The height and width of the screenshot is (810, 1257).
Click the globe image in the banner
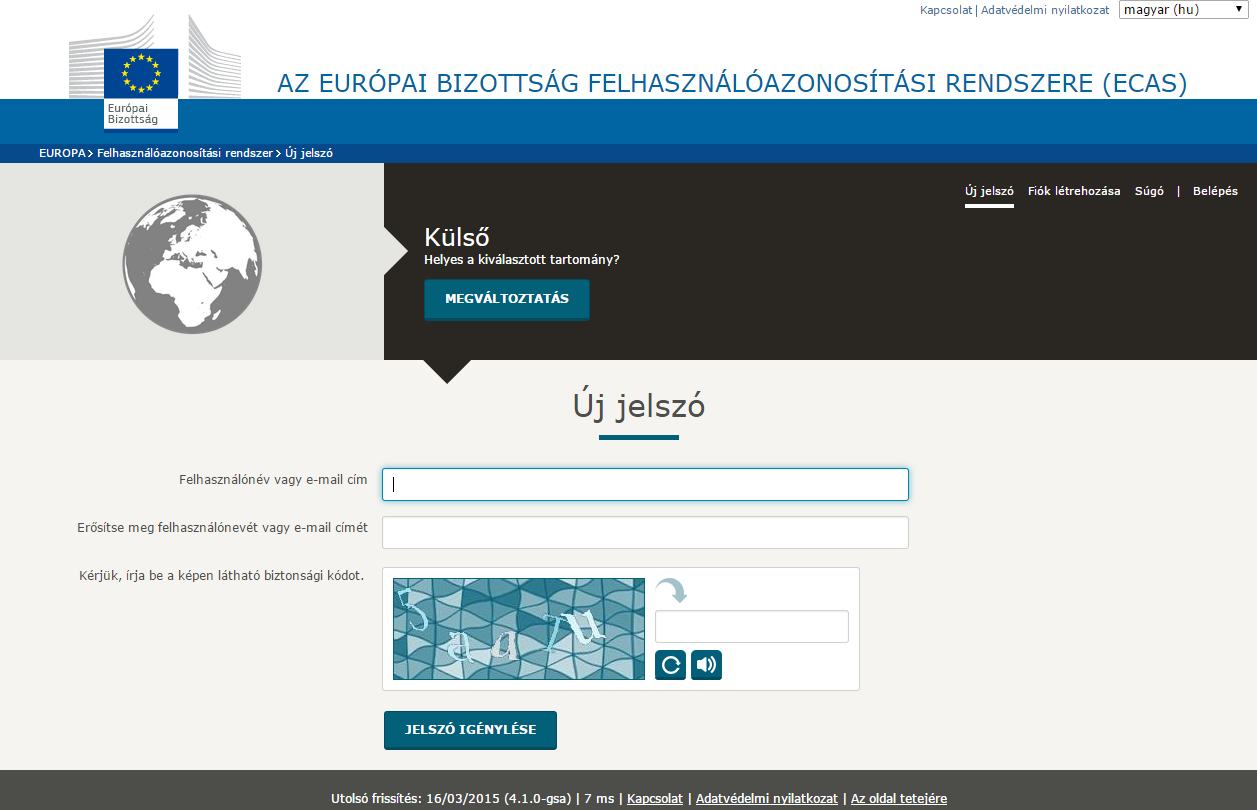(192, 264)
